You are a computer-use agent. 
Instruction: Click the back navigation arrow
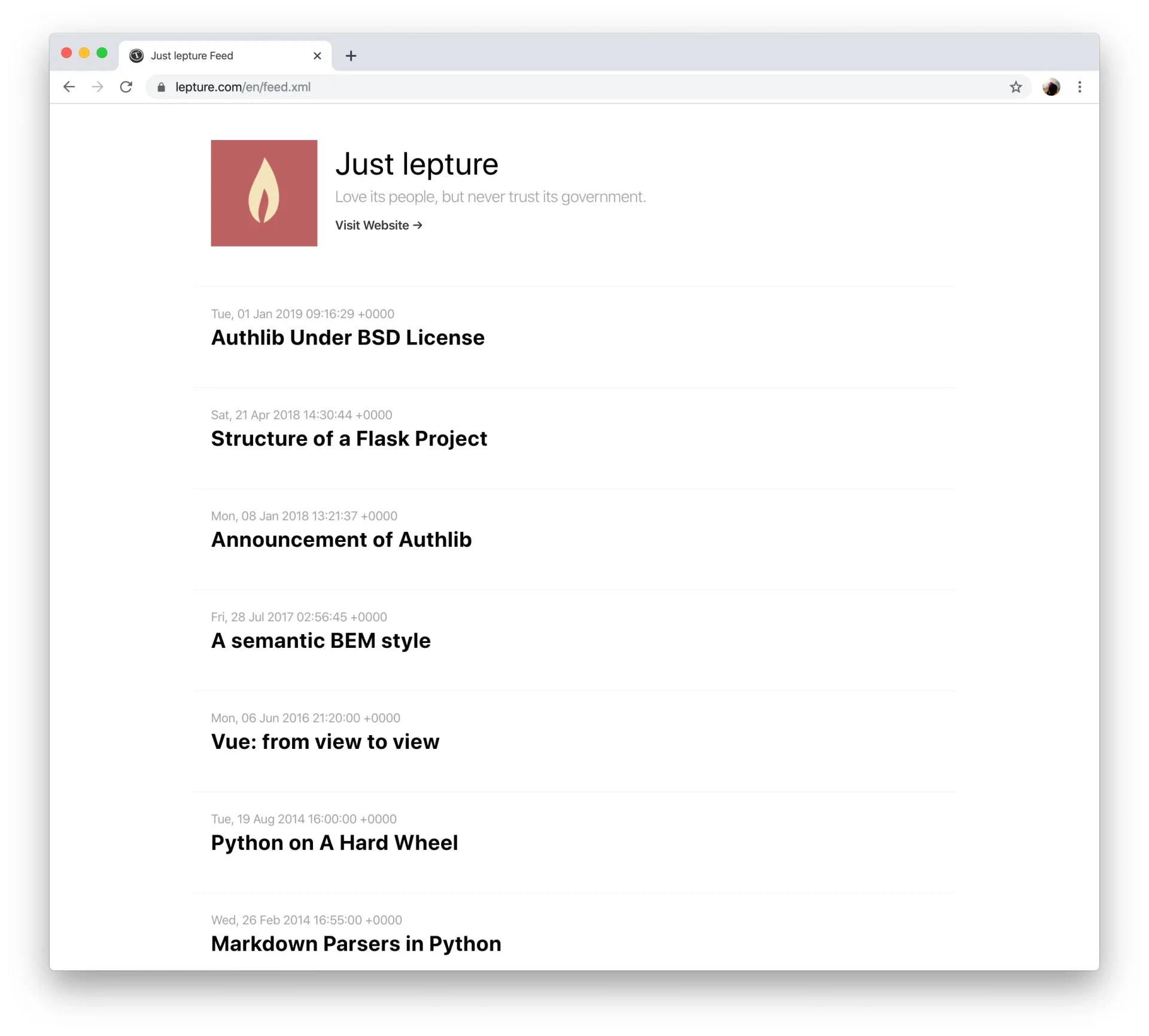[x=69, y=87]
